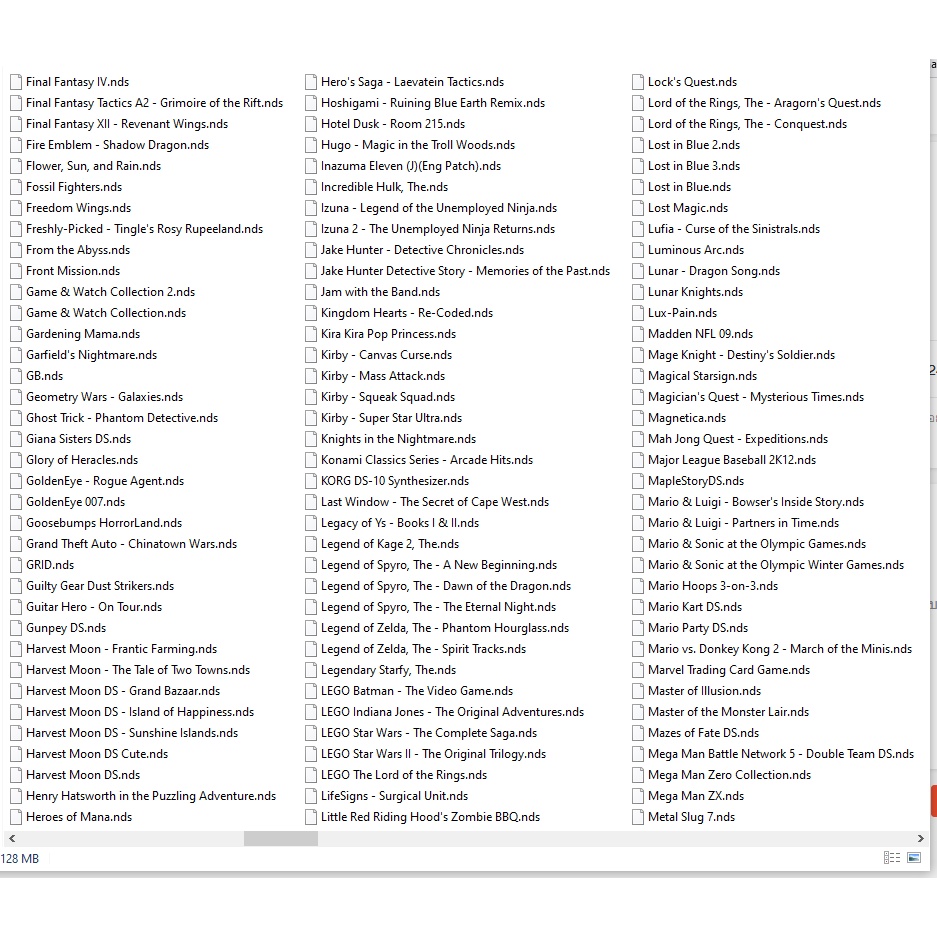The image size is (937, 937).
Task: Select Legend of Zelda - Phantom Hourglass.nds file
Action: click(x=444, y=628)
